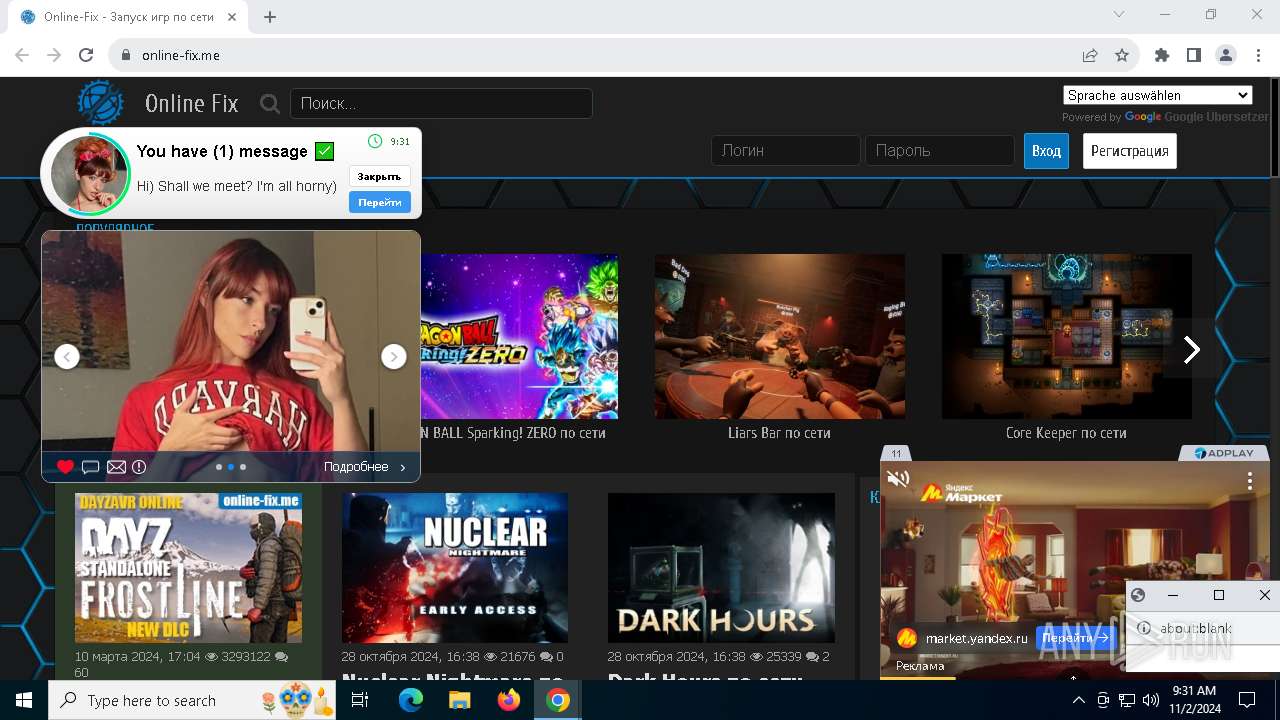
Task: Open the Dark Hours thumbnail
Action: pos(721,568)
